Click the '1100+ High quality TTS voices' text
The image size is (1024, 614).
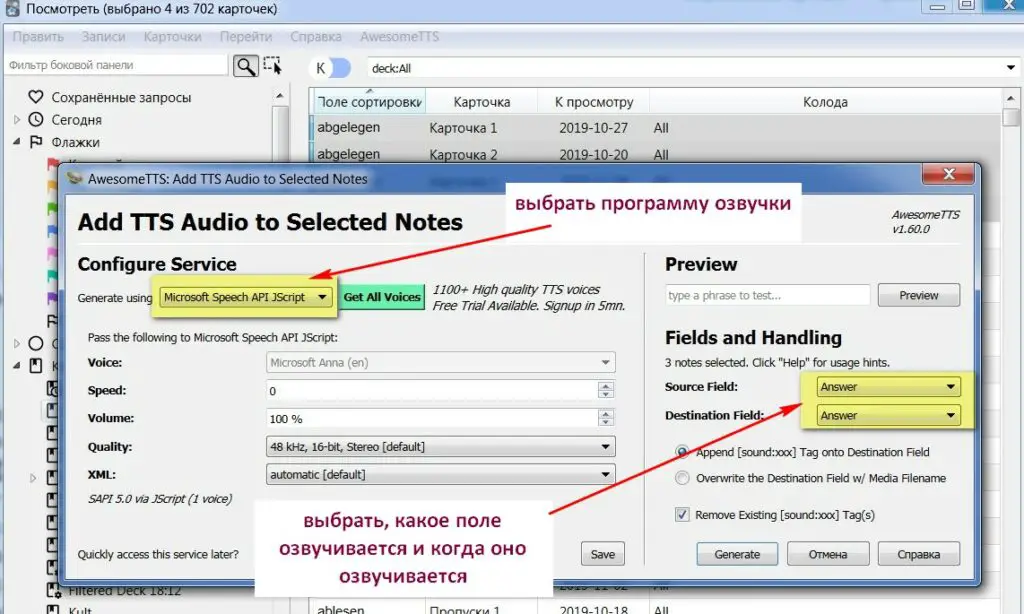[516, 289]
